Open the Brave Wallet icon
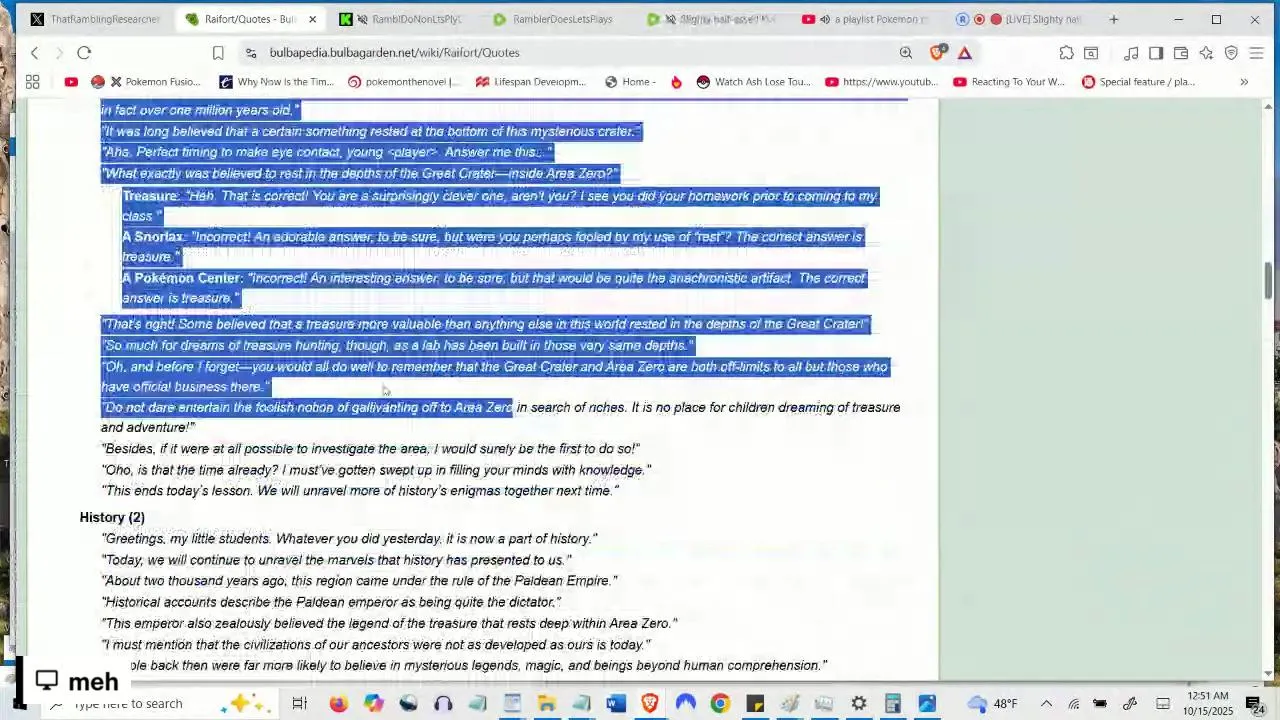The image size is (1280, 720). coord(1181,53)
